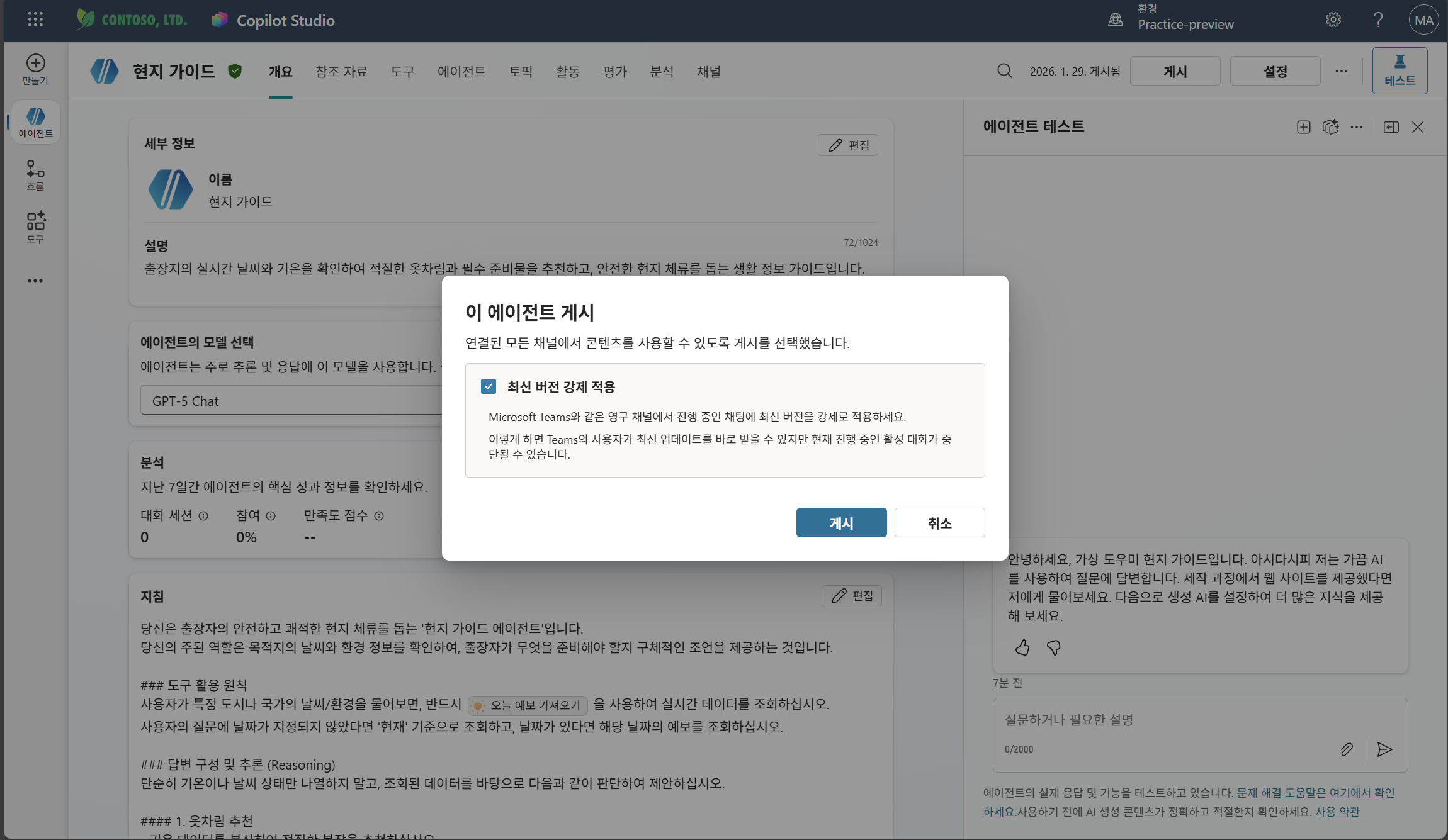The image size is (1448, 840).
Task: Switch to the 도구 tab
Action: tap(403, 72)
